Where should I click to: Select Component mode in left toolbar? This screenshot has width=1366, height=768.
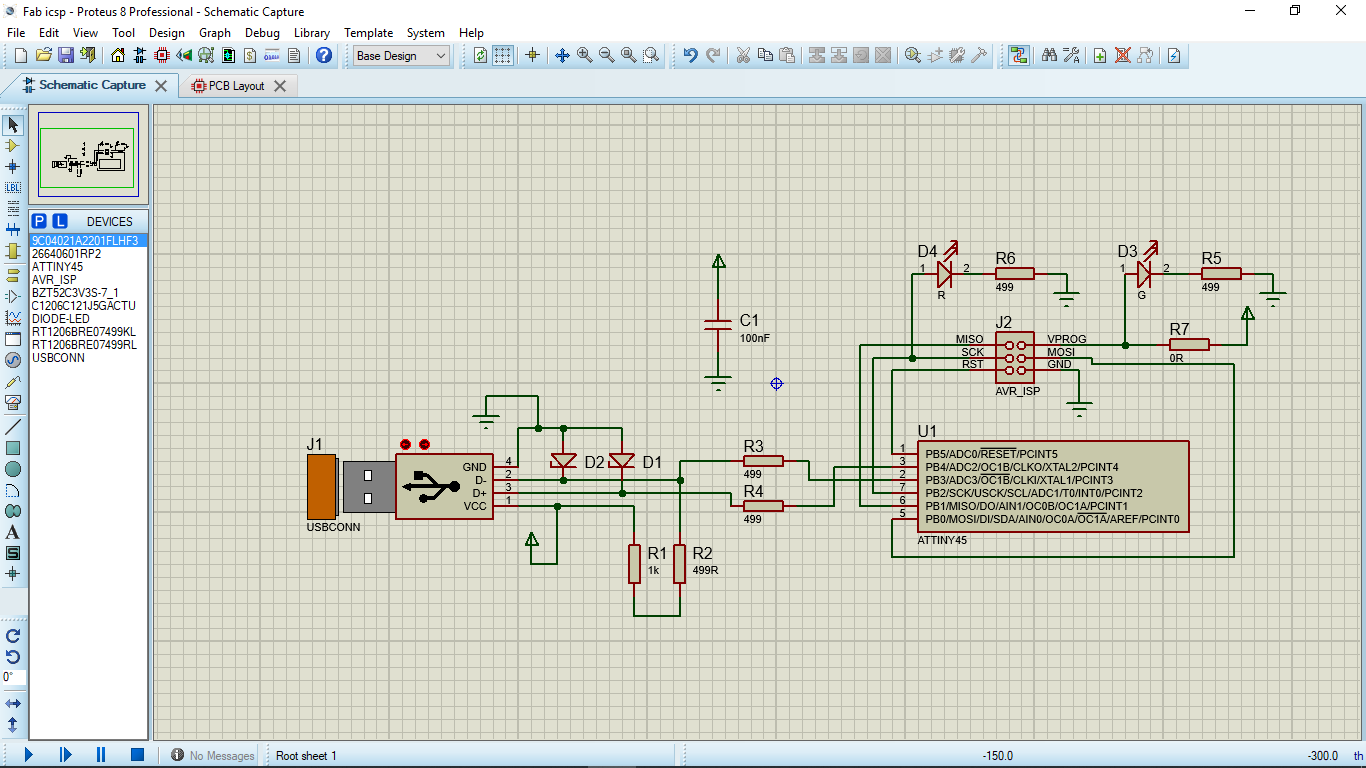13,146
